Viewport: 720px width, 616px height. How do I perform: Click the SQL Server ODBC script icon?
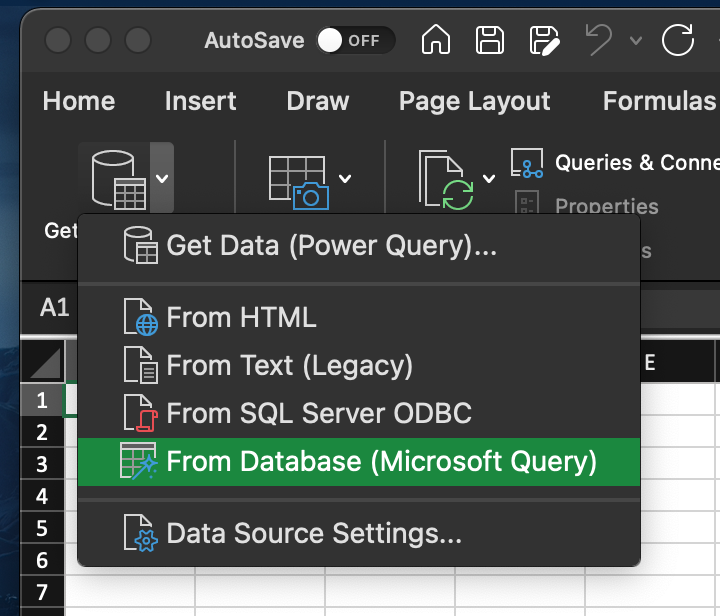click(x=141, y=413)
